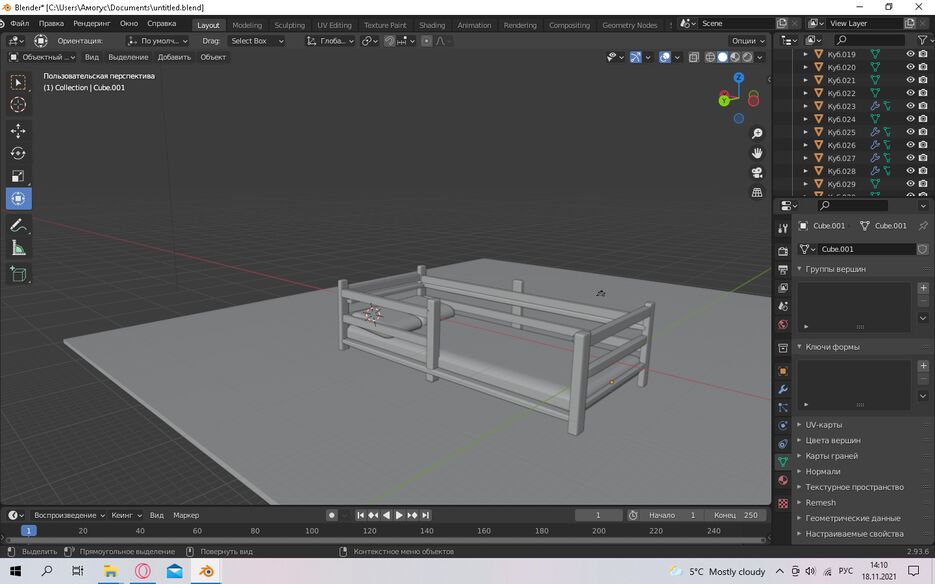Add a shape key with plus button

(x=923, y=366)
